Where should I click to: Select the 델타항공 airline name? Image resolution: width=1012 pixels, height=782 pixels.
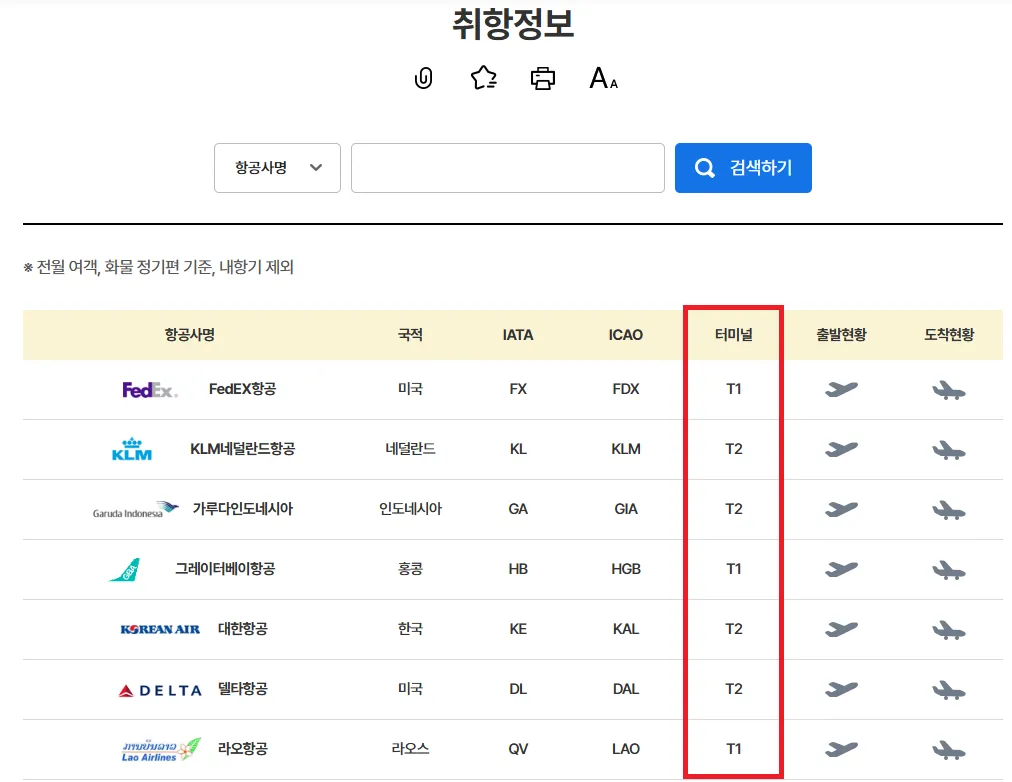point(243,688)
